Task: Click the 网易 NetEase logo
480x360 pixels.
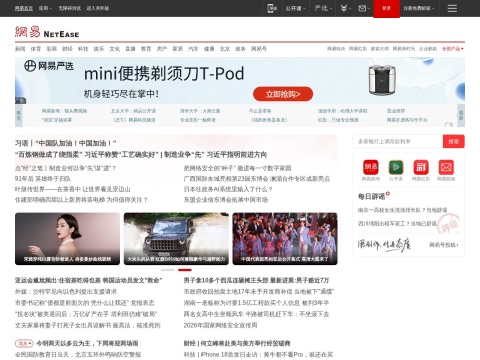Action: click(47, 32)
